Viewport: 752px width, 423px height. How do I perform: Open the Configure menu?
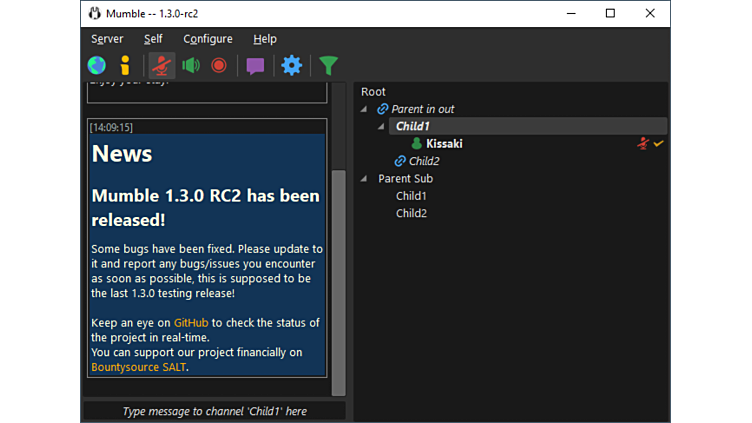208,39
